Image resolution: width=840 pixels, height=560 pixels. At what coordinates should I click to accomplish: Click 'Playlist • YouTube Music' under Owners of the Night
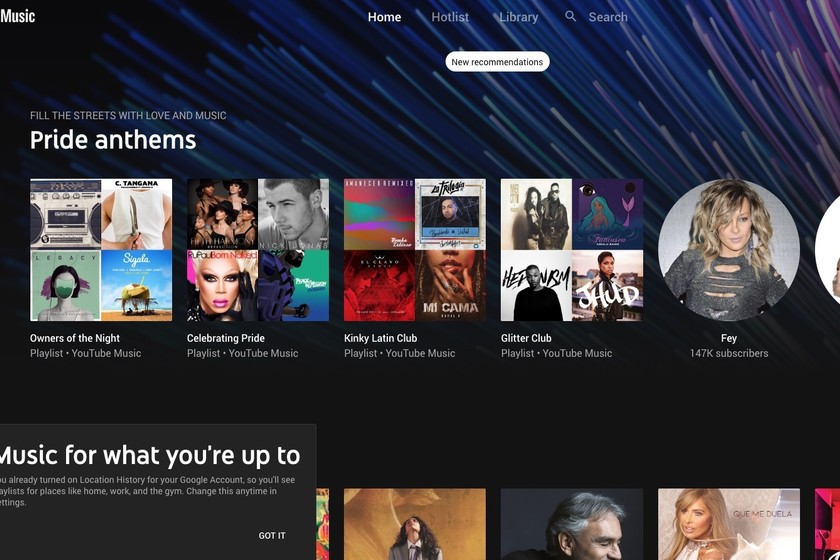[86, 353]
